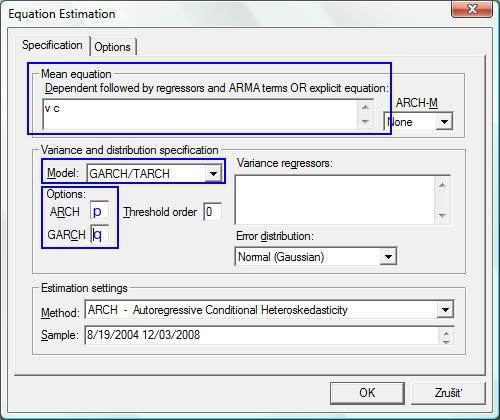
Task: Close the Equation Estimation dialog
Action: [472, 9]
